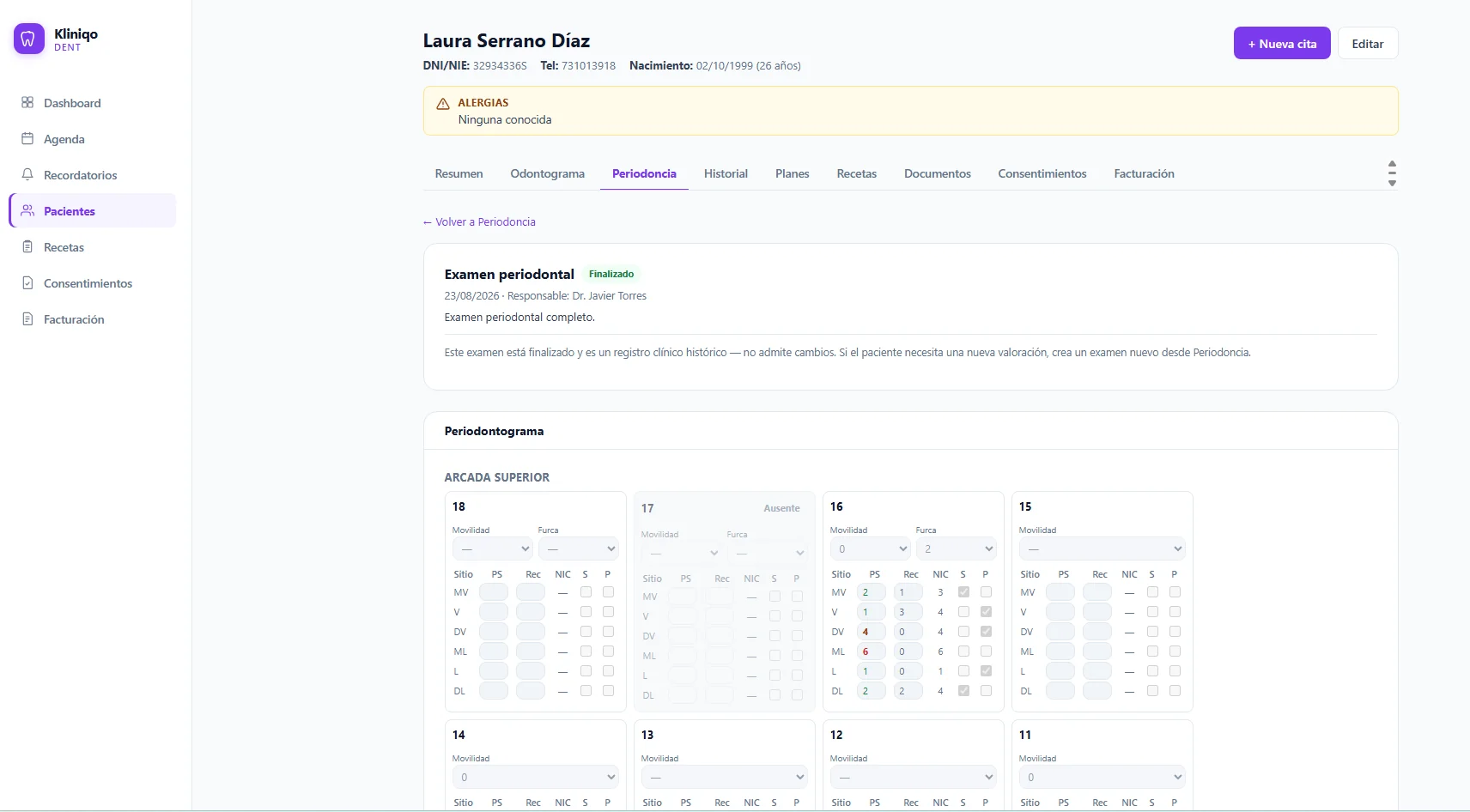Image resolution: width=1470 pixels, height=812 pixels.
Task: Expand tooth 15 Movilidad dropdown
Action: click(x=1102, y=548)
